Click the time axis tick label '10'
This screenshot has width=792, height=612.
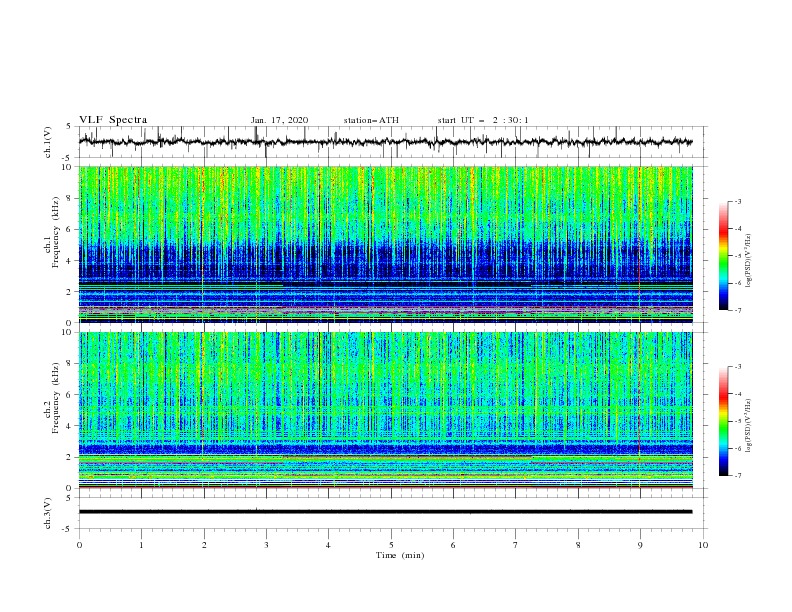click(703, 545)
